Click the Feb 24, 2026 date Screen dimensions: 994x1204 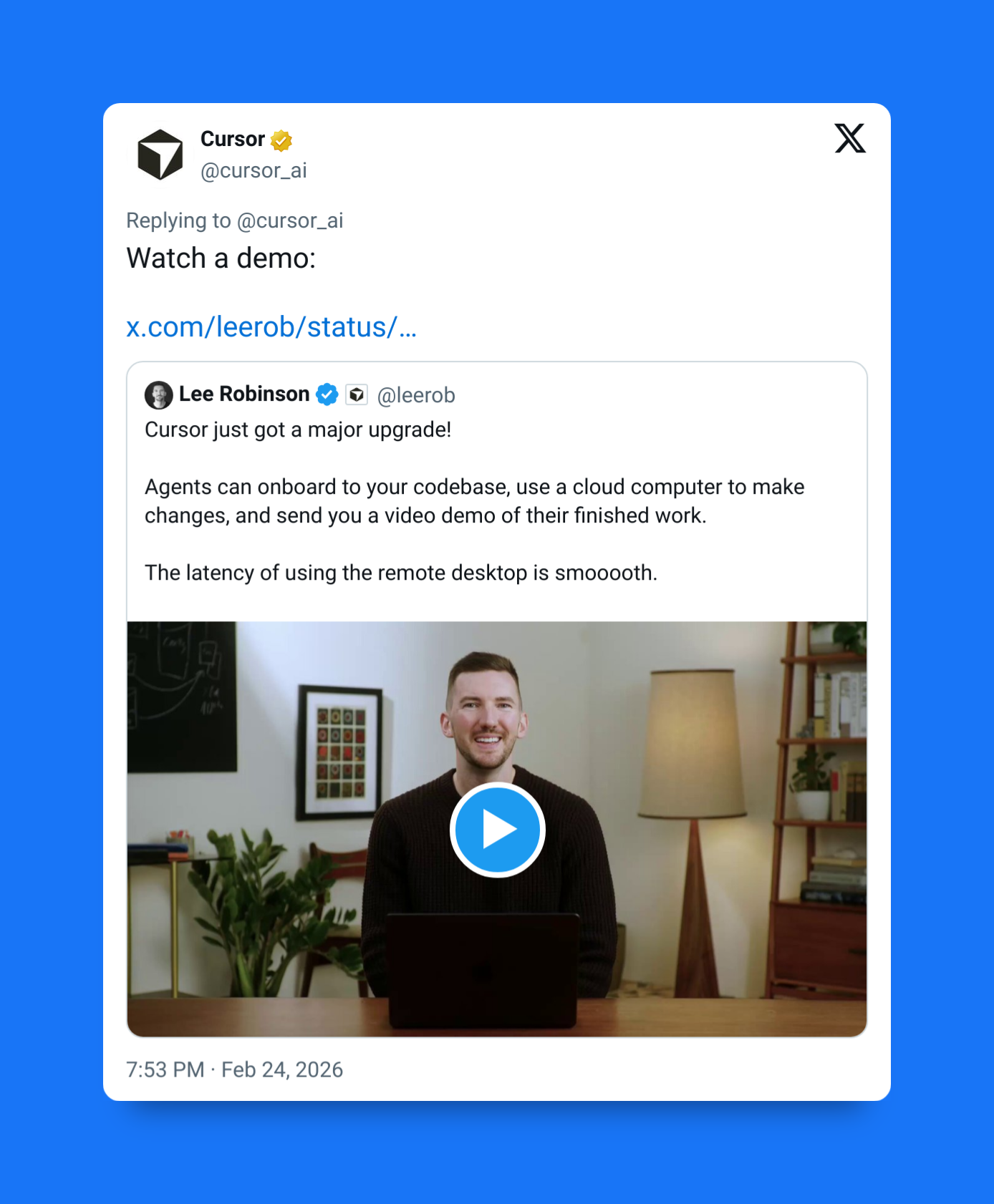282,1069
